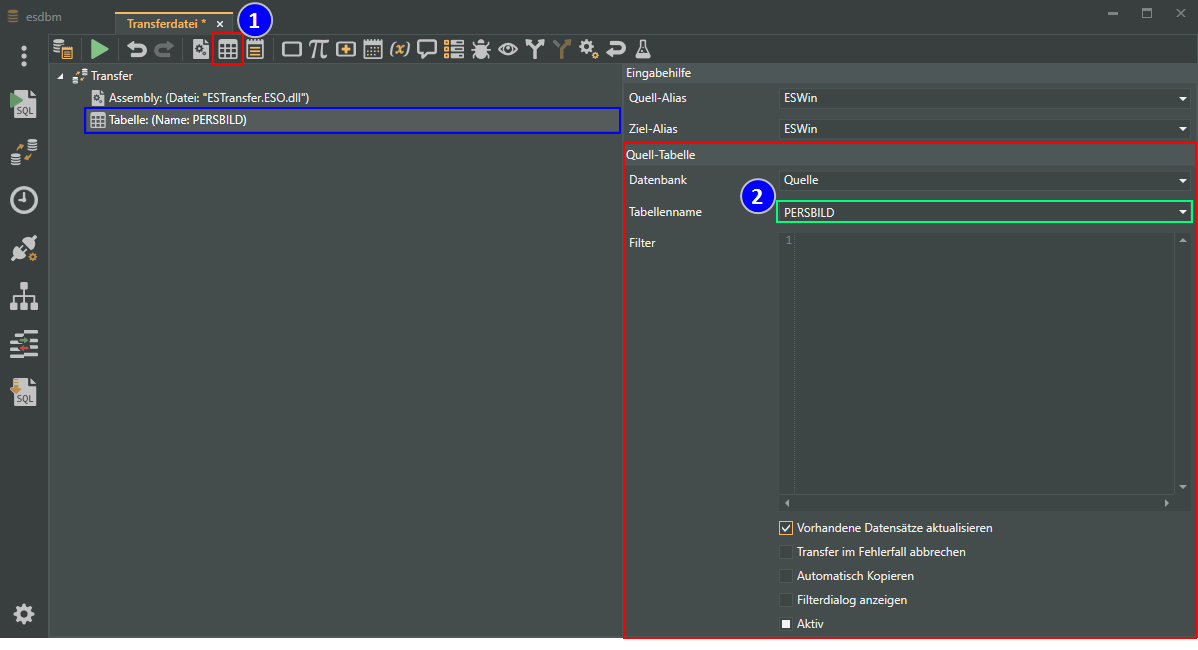This screenshot has width=1198, height=650.
Task: Click the flask test icon in toolbar
Action: pyautogui.click(x=643, y=48)
